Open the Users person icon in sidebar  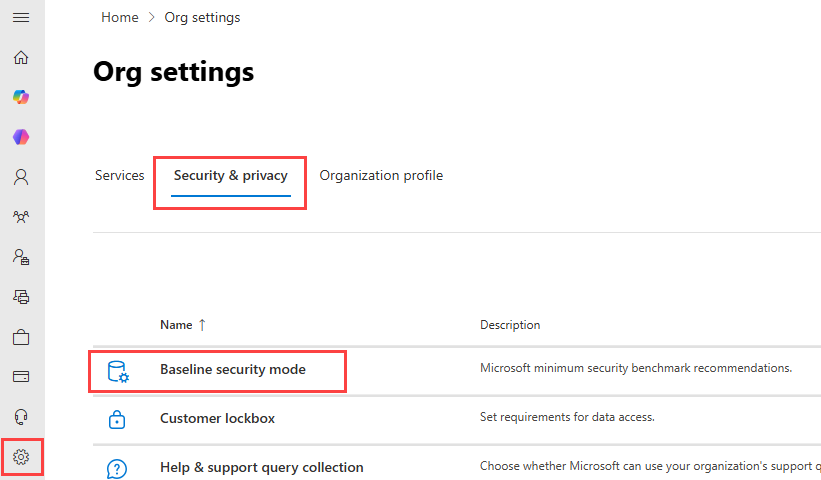coord(21,177)
